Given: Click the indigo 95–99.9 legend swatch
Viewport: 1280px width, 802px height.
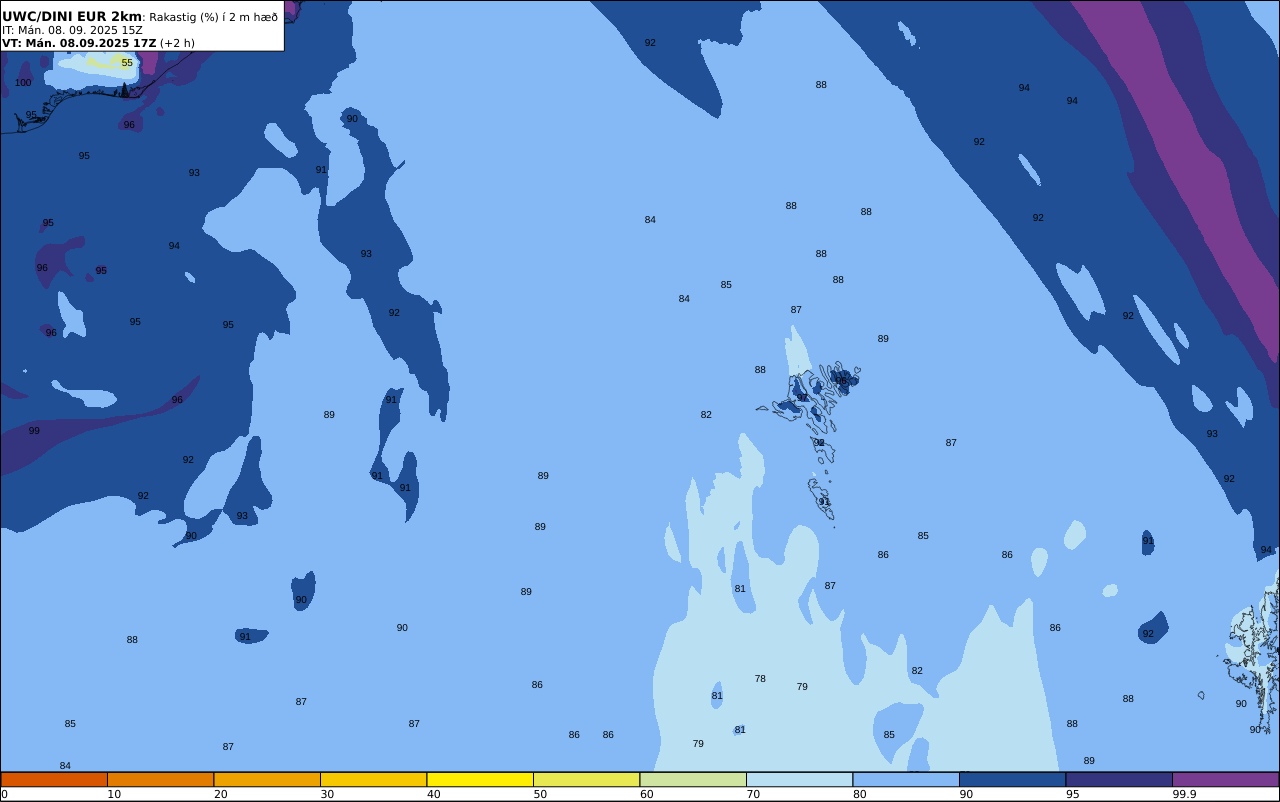Looking at the screenshot, I should click(1119, 779).
